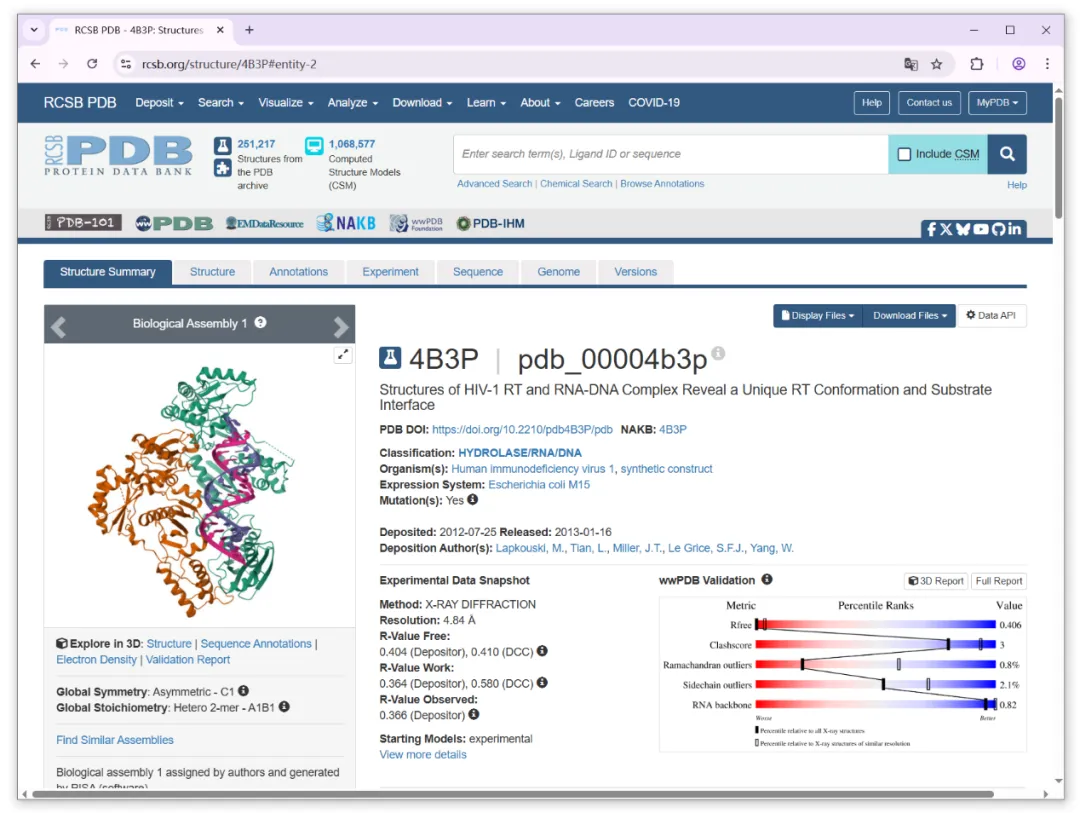Image resolution: width=1080 pixels, height=813 pixels.
Task: Click the PDB-IHM logo
Action: tap(490, 223)
